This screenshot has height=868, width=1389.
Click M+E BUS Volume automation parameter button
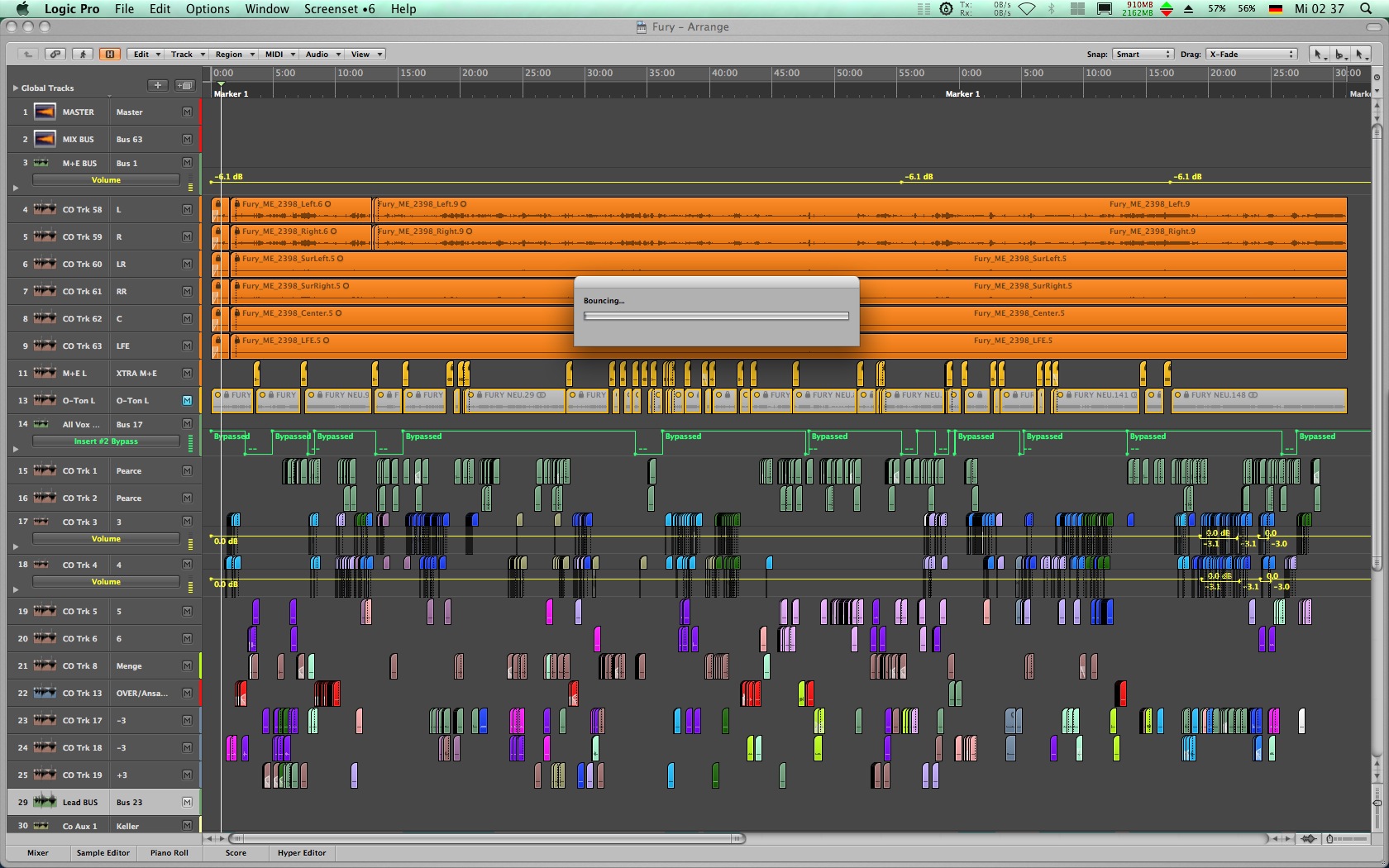click(x=106, y=180)
